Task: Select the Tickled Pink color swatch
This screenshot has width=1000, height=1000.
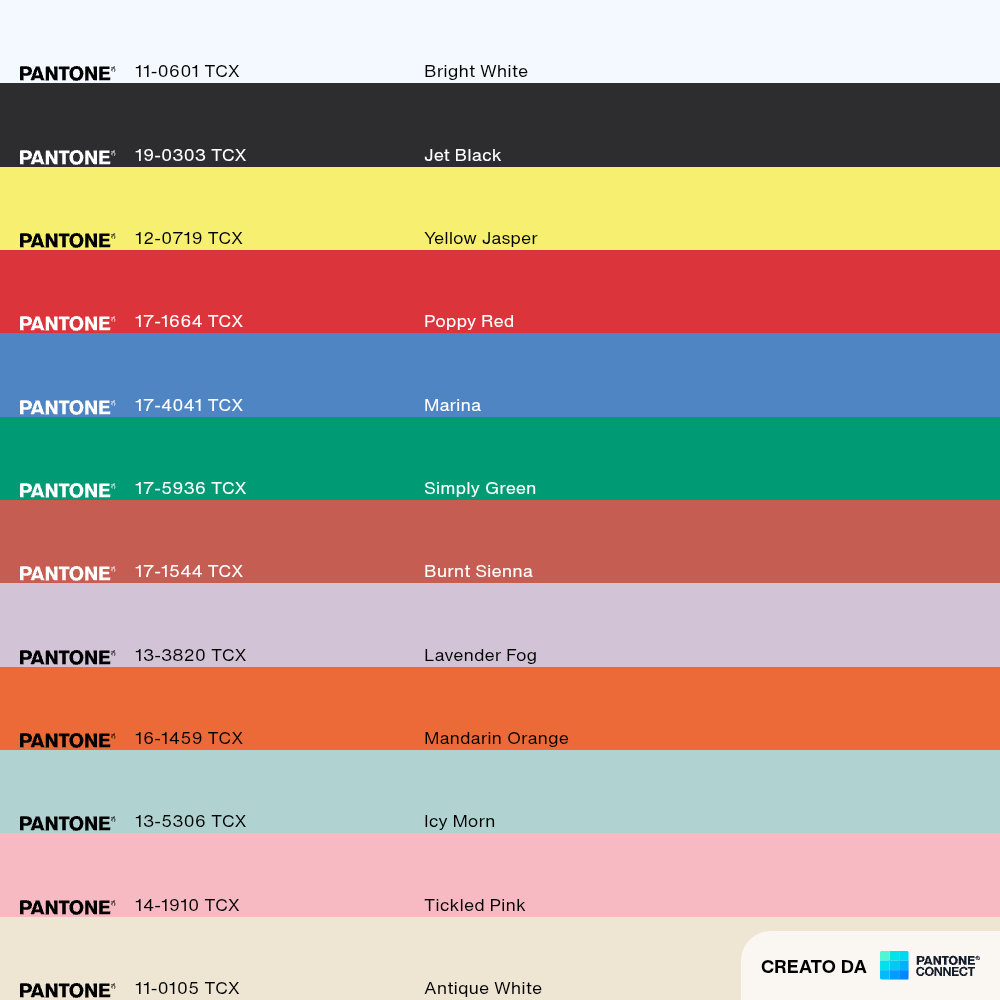Action: pos(500,875)
